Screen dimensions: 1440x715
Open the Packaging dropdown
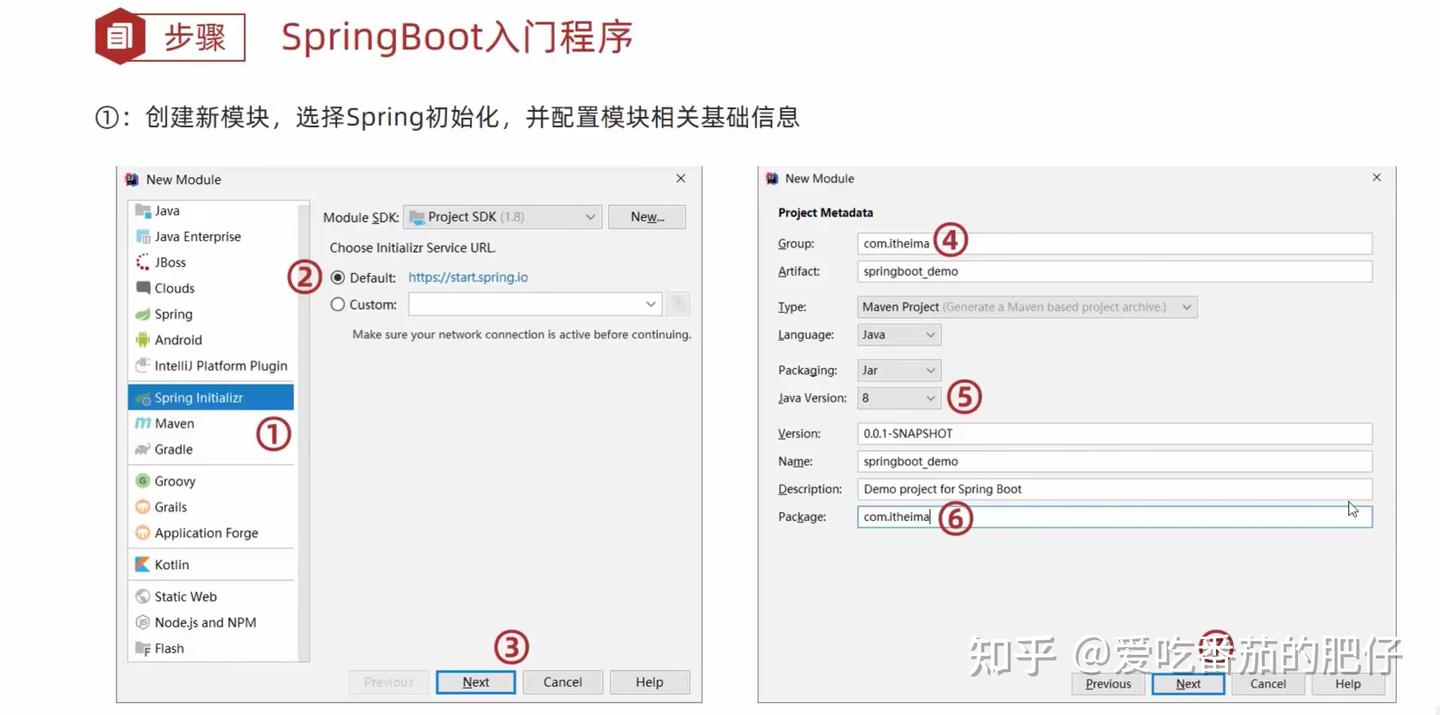point(898,369)
